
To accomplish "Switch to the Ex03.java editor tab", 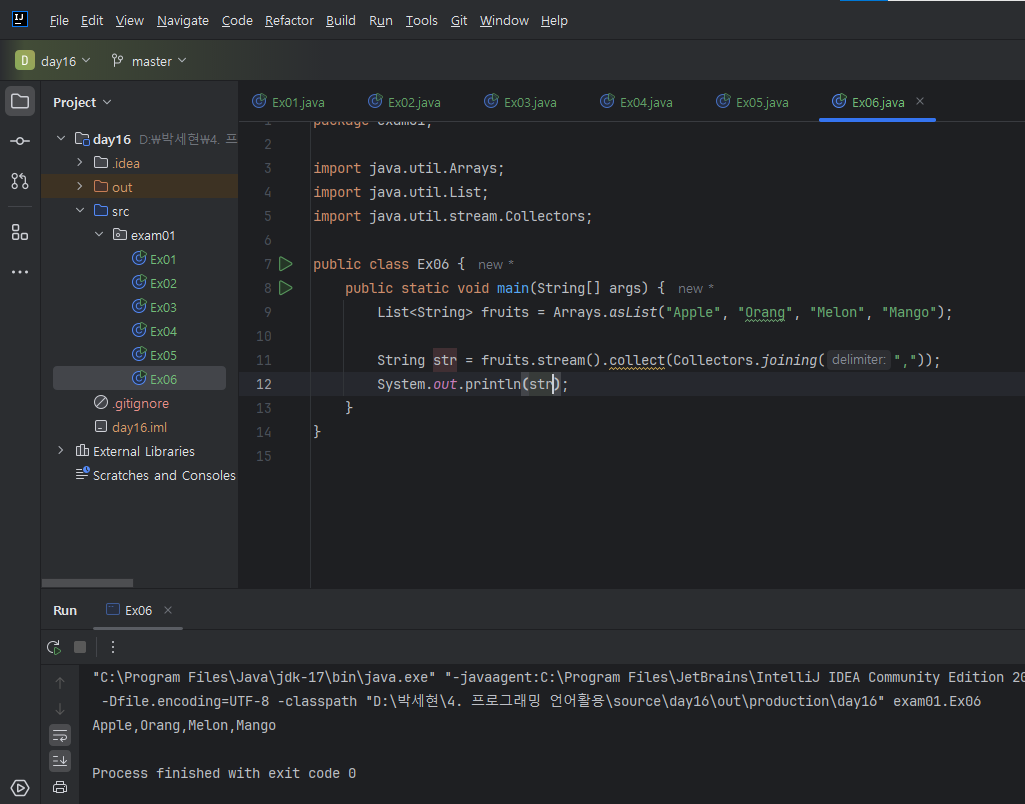I will click(x=530, y=102).
